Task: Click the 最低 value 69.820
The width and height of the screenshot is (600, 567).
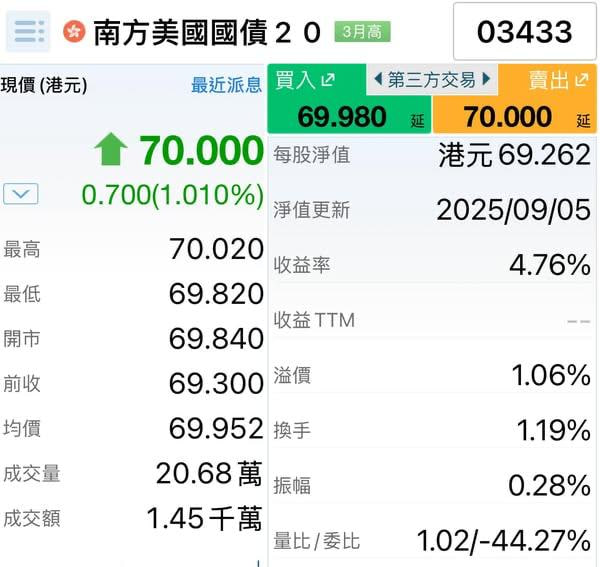Action: coord(217,294)
